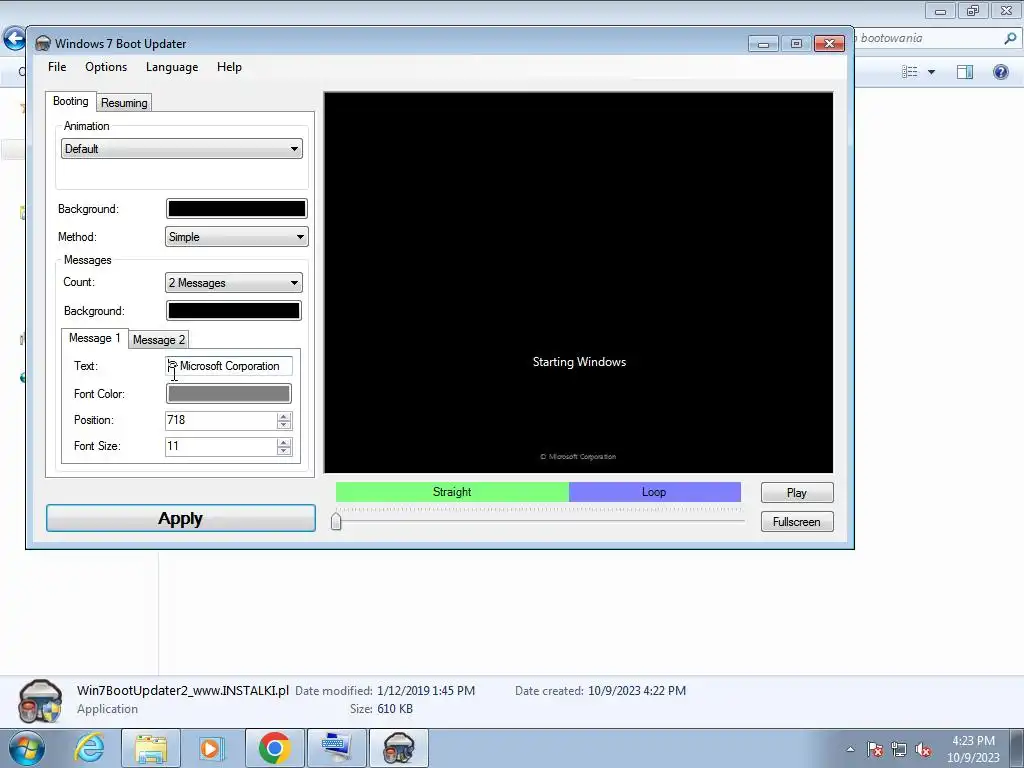The height and width of the screenshot is (768, 1024).
Task: Select the Message 1 tab
Action: [95, 338]
